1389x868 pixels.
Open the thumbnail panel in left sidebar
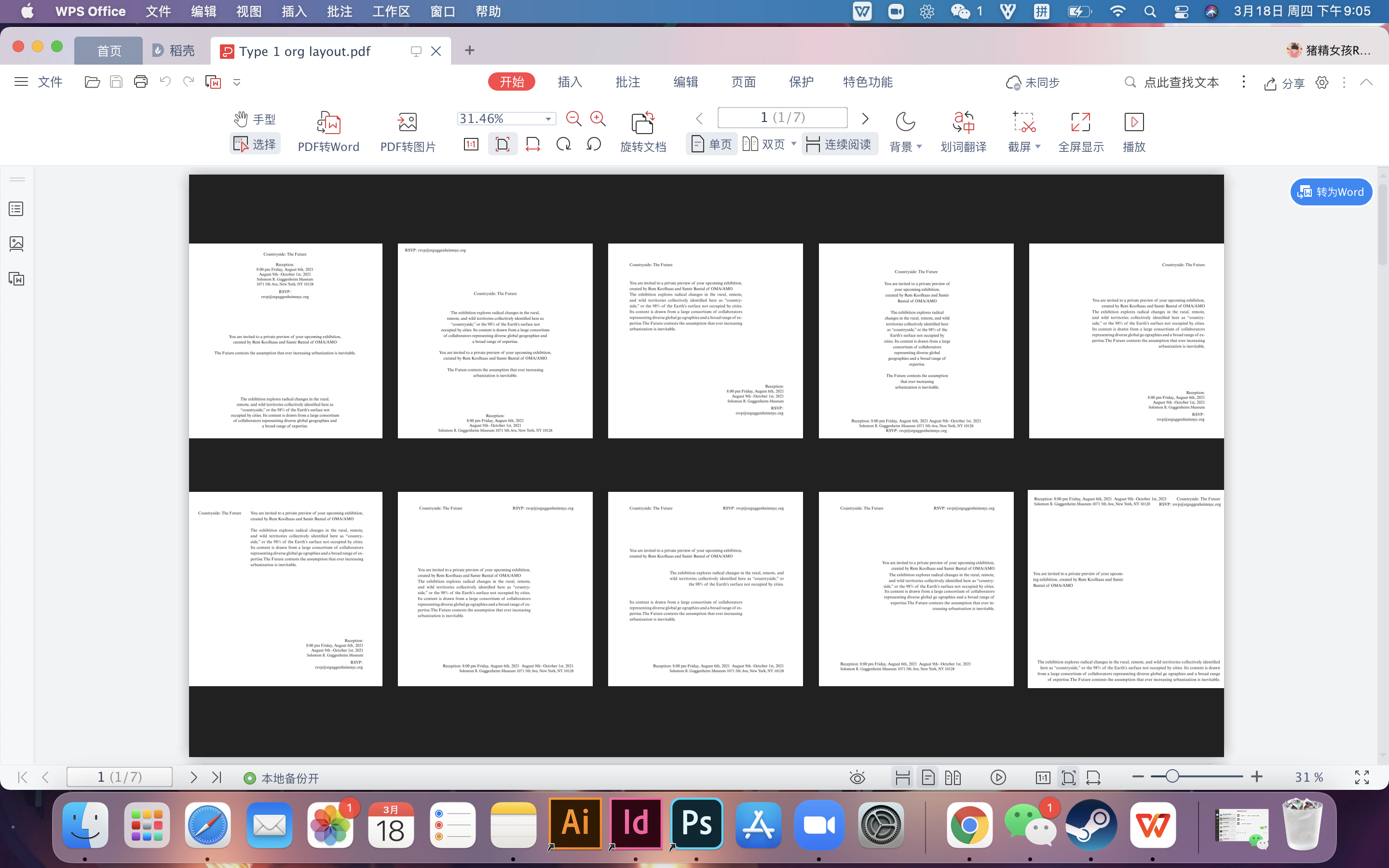pyautogui.click(x=17, y=244)
